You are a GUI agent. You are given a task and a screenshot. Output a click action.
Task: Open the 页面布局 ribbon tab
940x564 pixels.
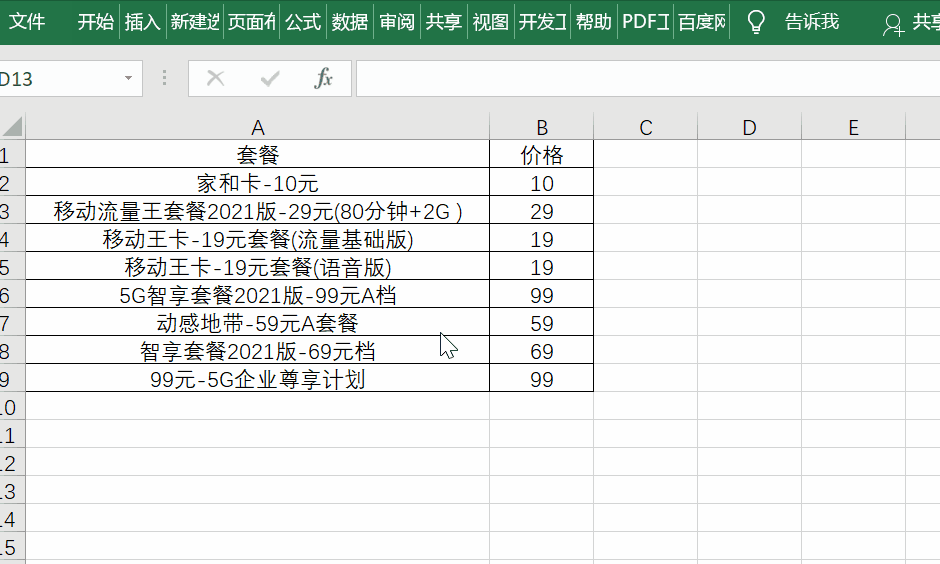(252, 22)
